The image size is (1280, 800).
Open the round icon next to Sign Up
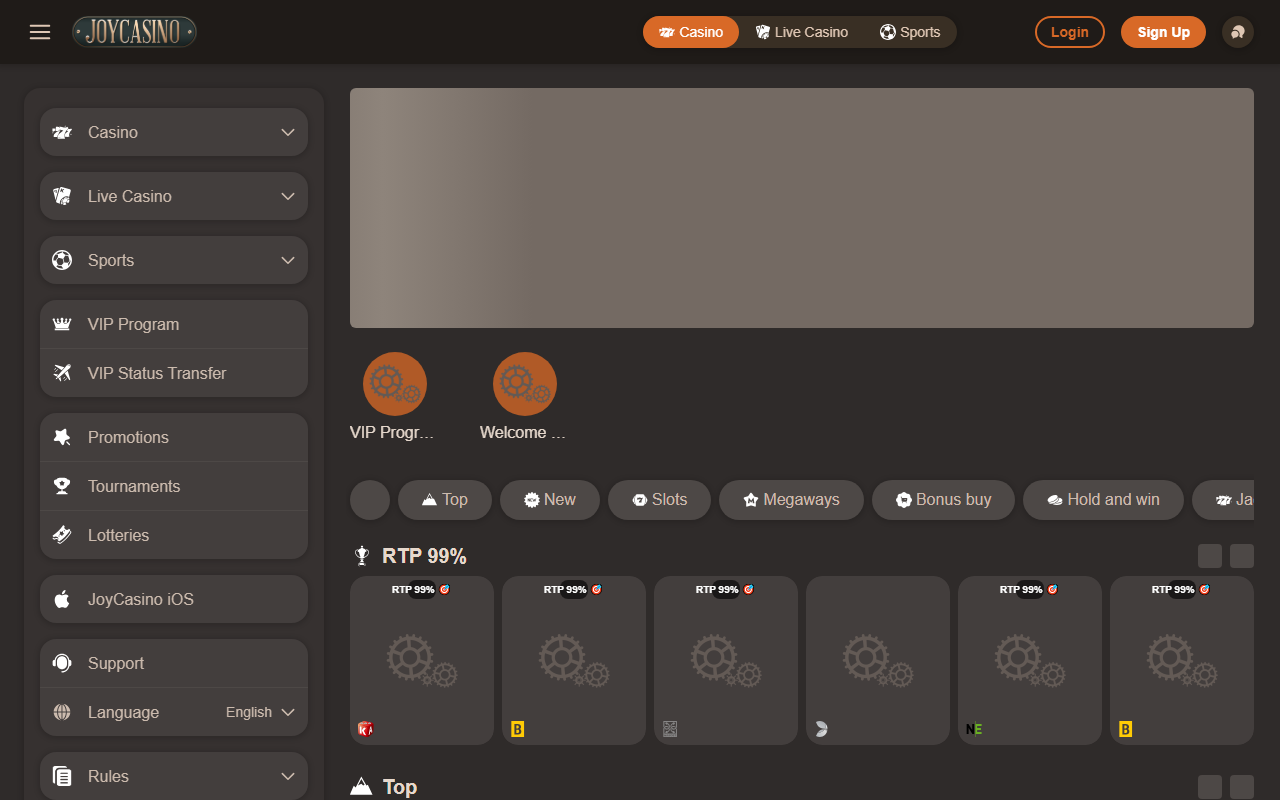pyautogui.click(x=1238, y=32)
